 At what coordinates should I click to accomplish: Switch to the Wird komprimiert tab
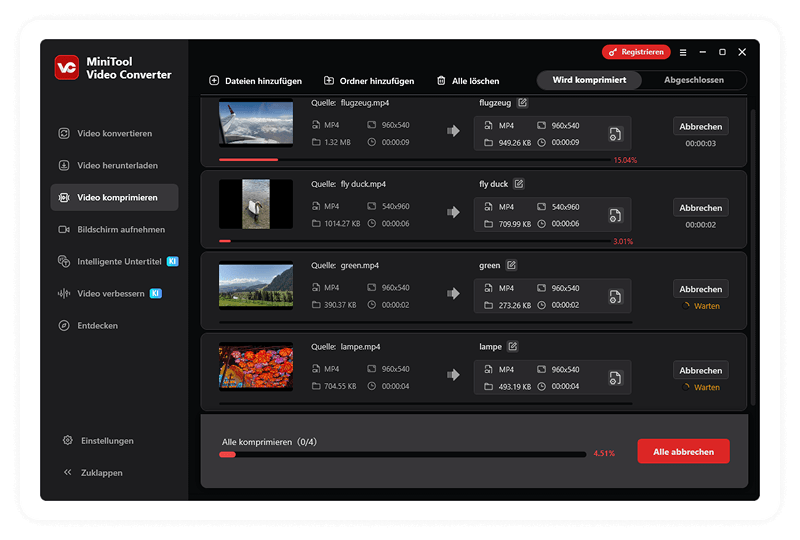tap(589, 80)
